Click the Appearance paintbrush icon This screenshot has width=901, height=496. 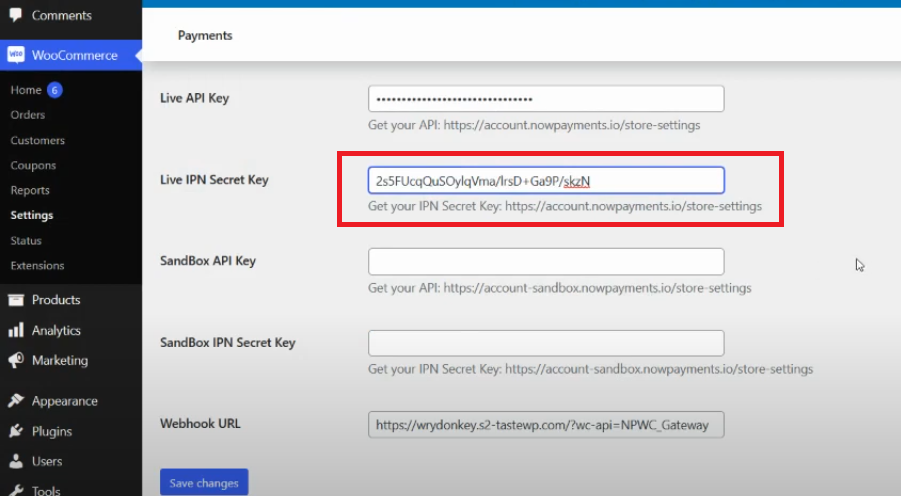16,401
